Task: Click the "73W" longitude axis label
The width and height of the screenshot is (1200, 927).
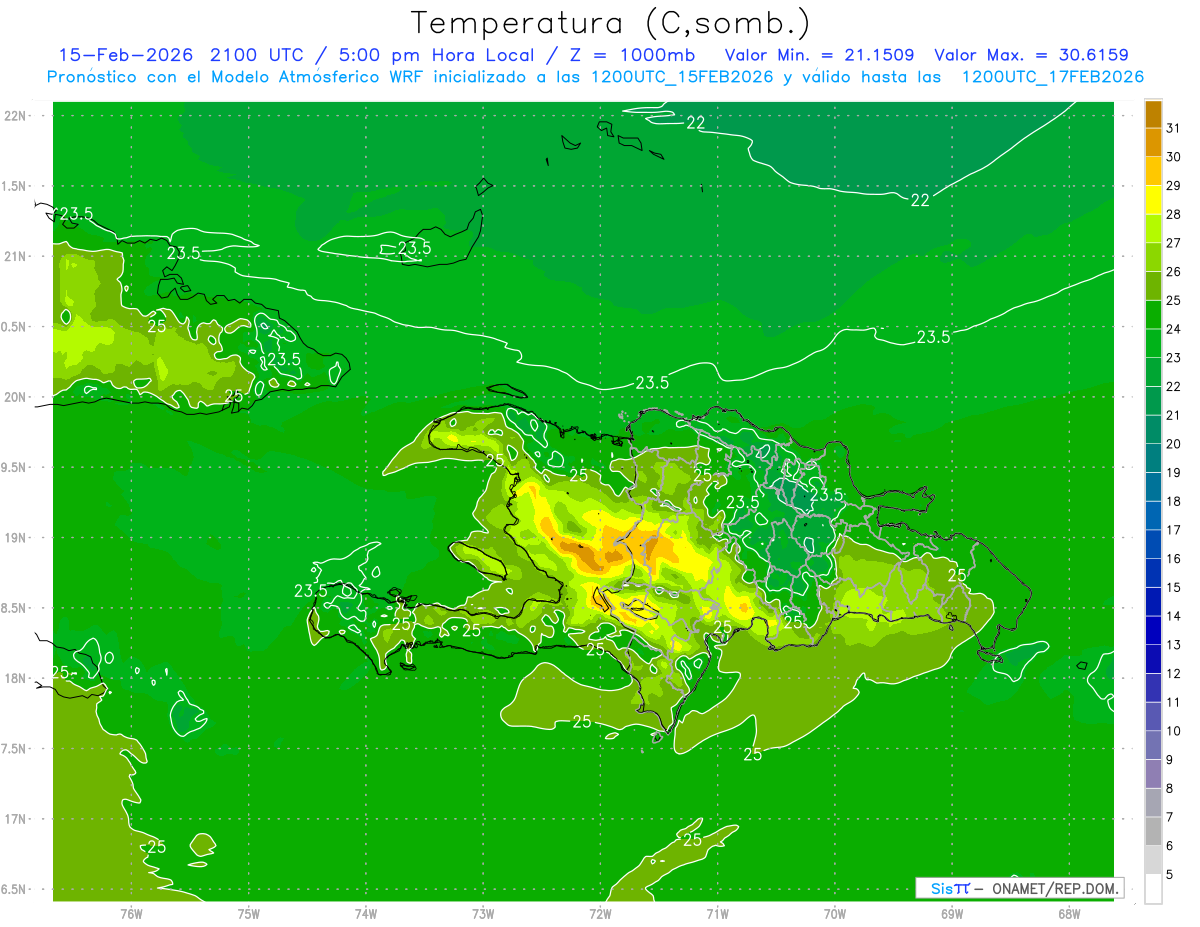Action: 483,914
